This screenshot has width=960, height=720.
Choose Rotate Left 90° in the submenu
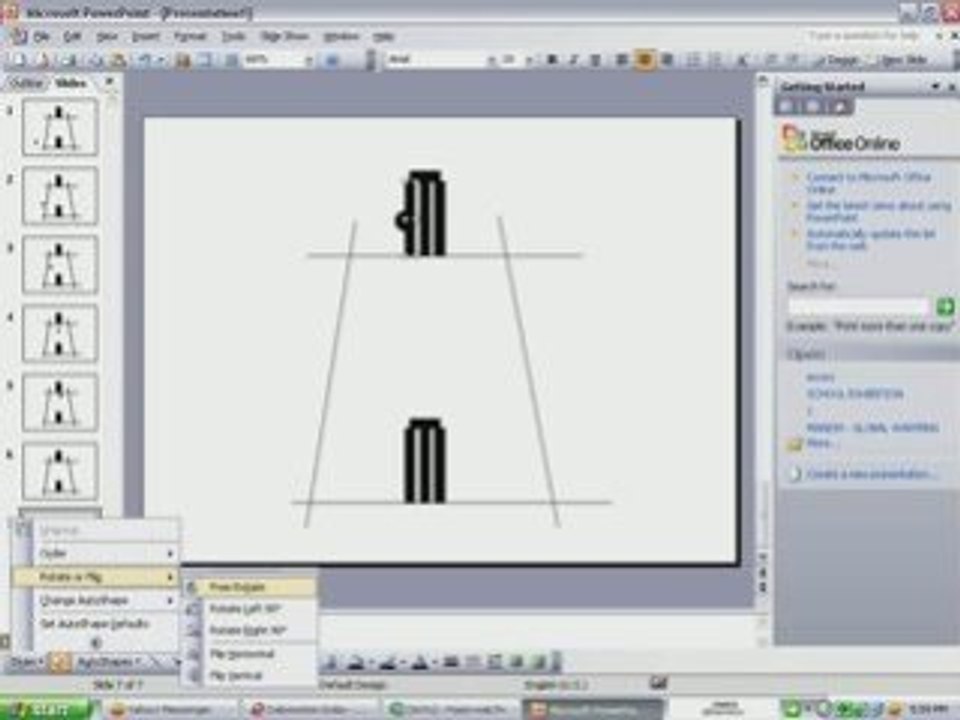tap(250, 609)
